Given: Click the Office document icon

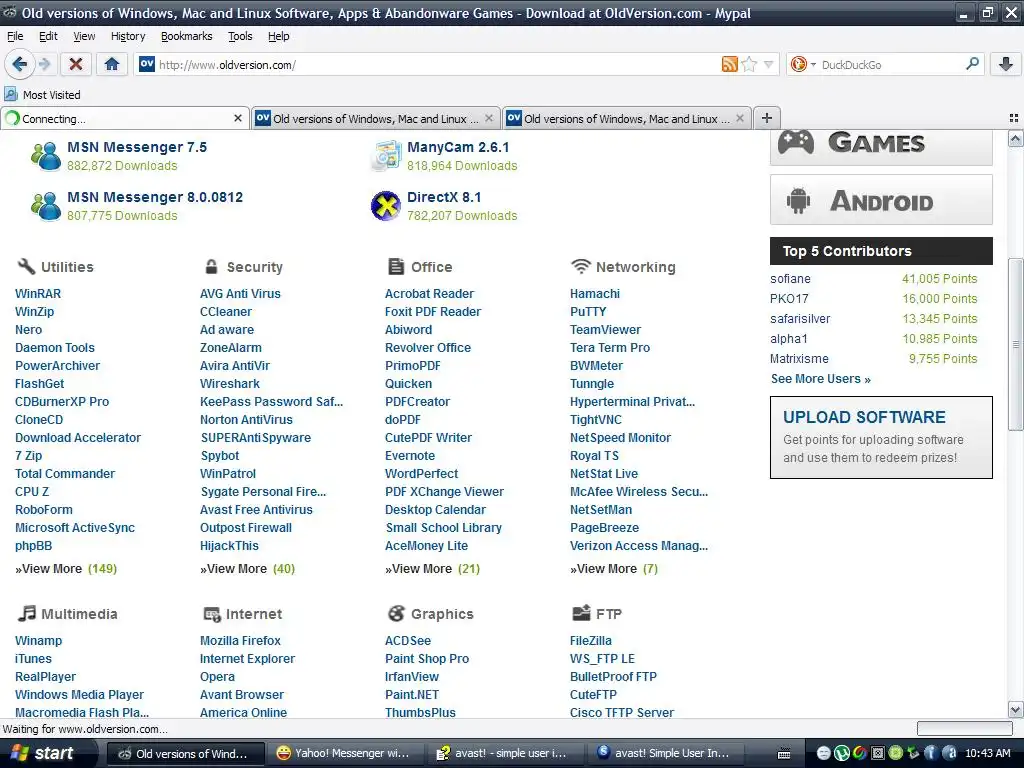Looking at the screenshot, I should (396, 266).
